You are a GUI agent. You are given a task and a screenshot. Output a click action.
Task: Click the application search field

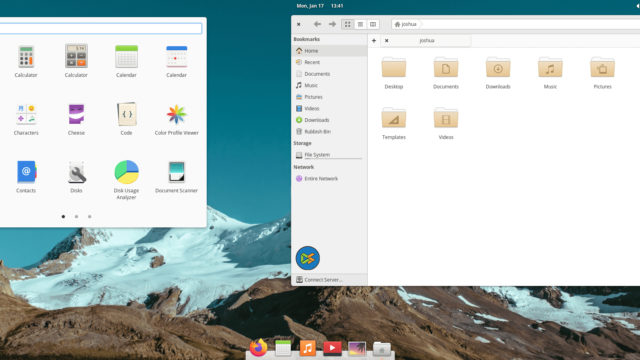tap(100, 28)
